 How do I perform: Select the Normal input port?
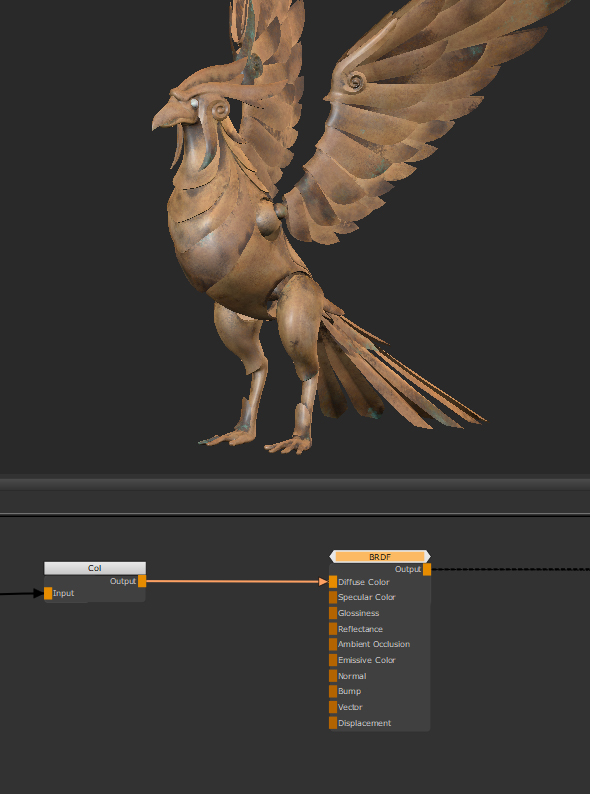coord(333,676)
